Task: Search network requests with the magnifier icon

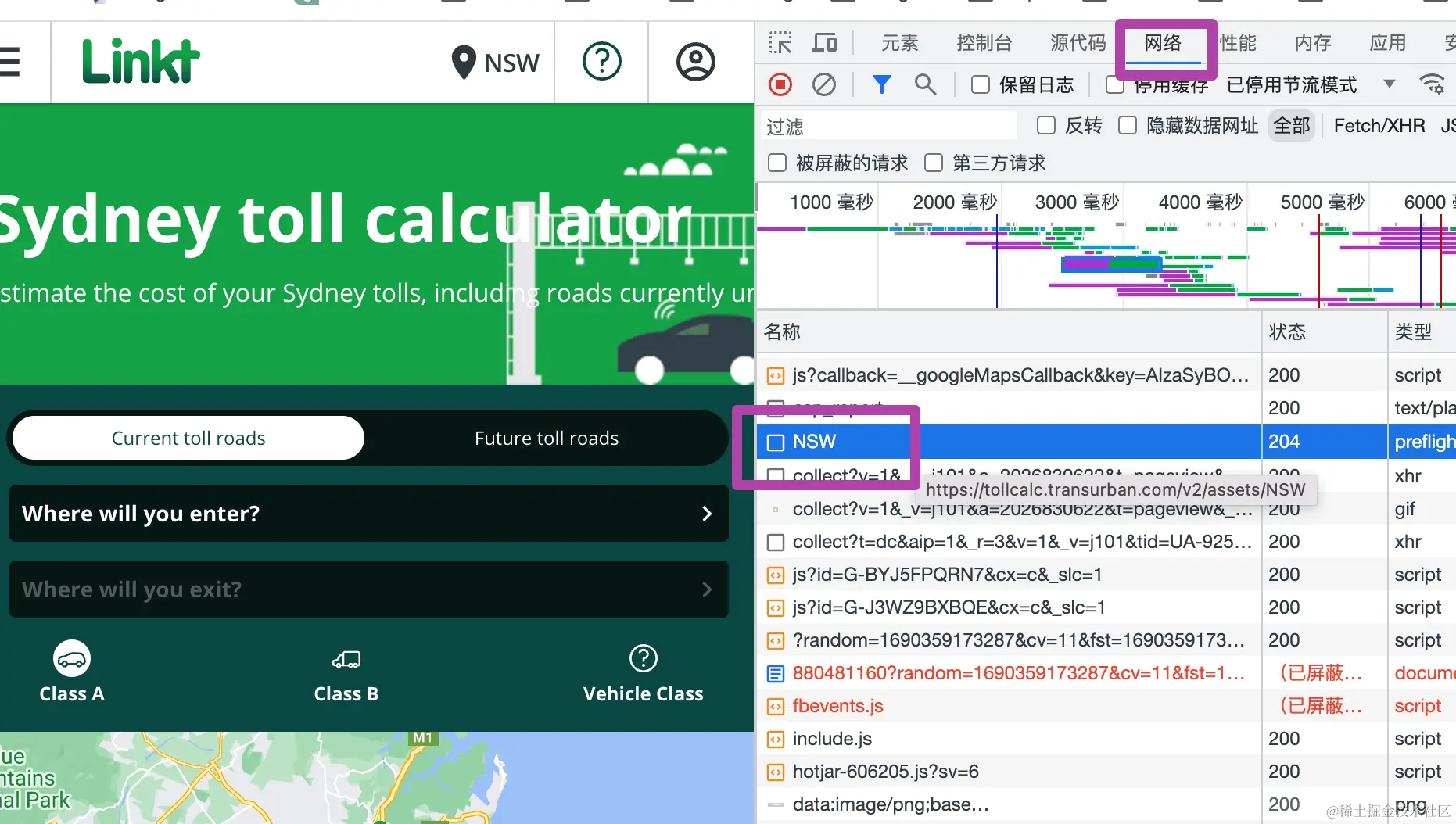Action: 926,84
